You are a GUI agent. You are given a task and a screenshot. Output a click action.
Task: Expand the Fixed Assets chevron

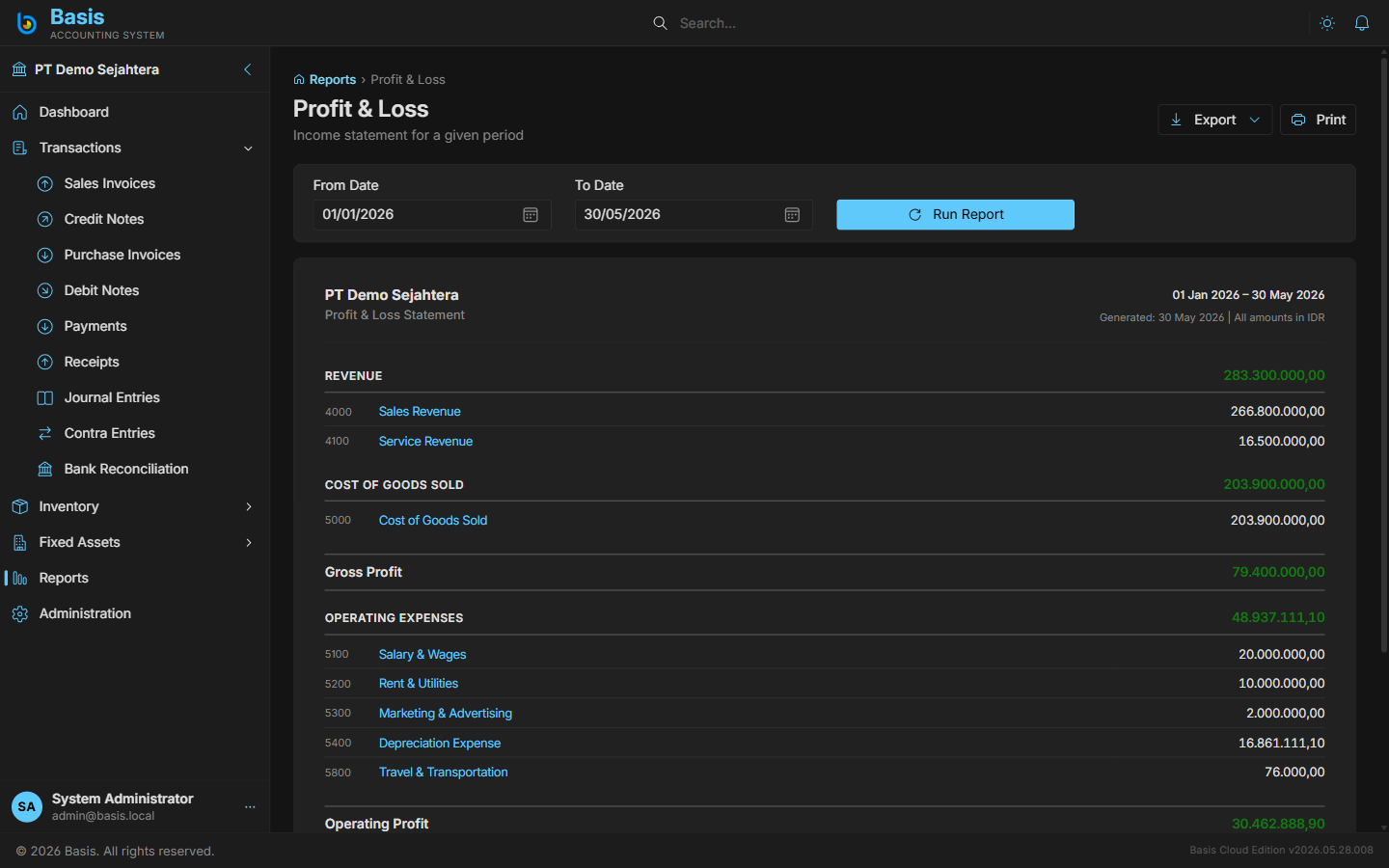(x=248, y=542)
